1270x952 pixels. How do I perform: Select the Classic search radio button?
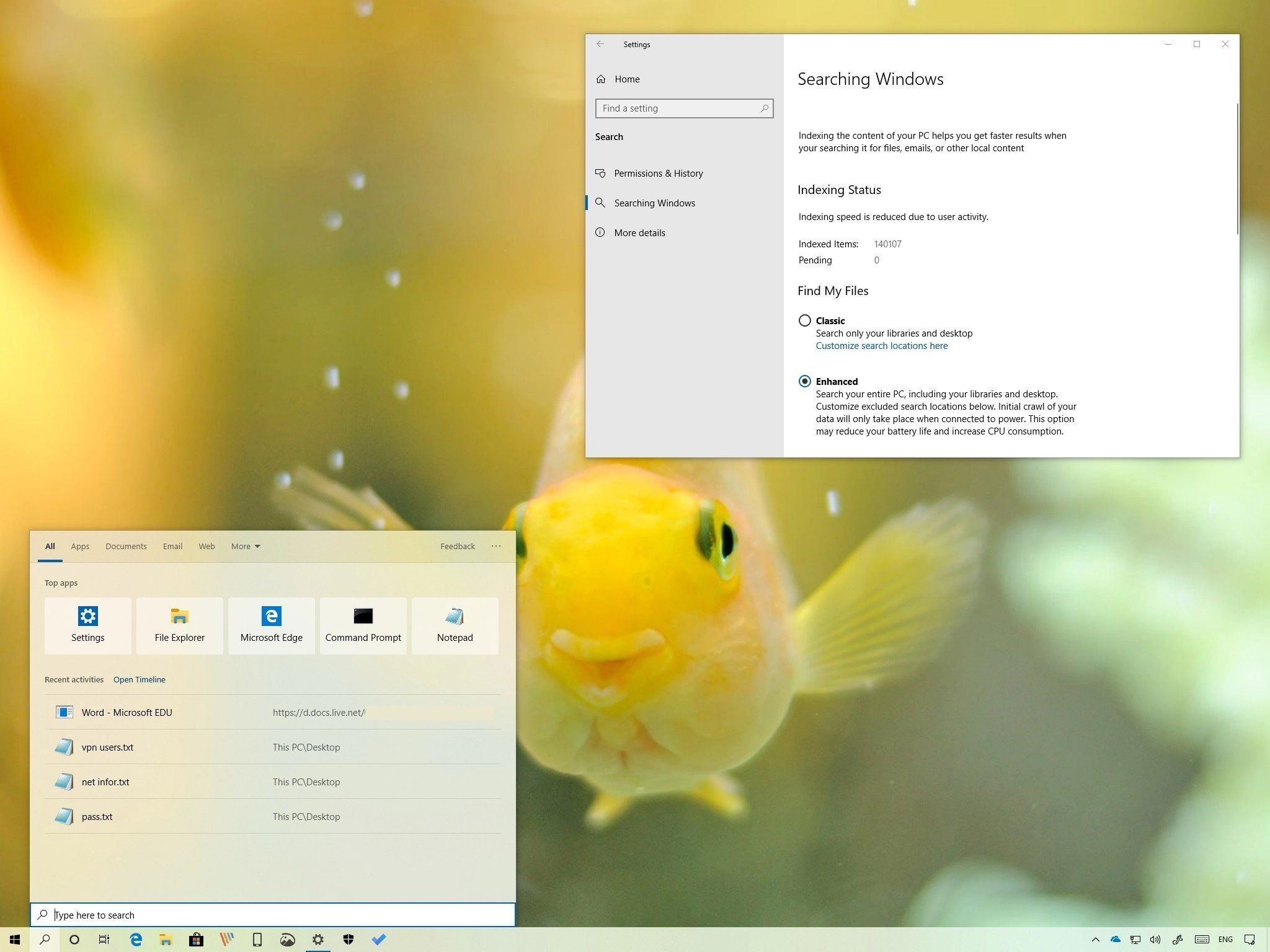(x=804, y=320)
